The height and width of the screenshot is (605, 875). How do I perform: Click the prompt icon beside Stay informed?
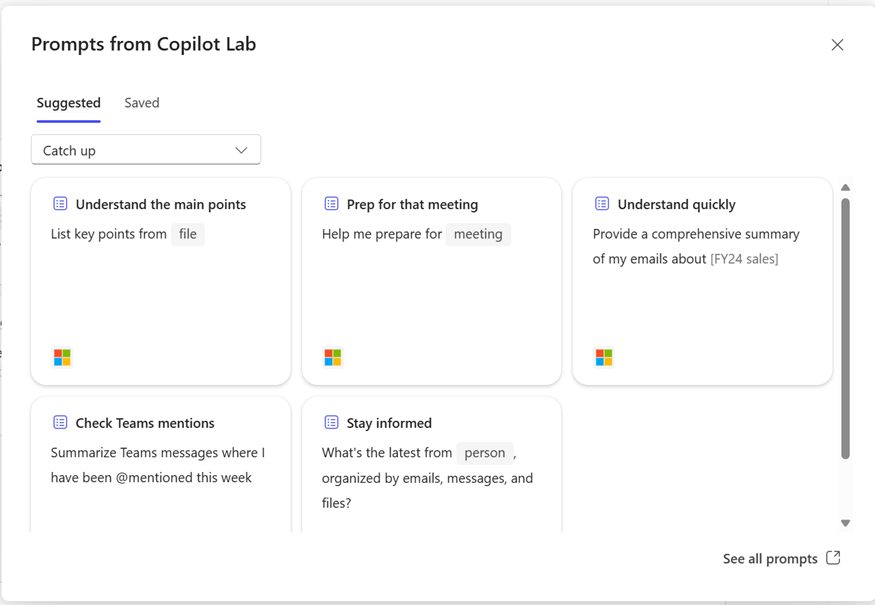point(331,422)
